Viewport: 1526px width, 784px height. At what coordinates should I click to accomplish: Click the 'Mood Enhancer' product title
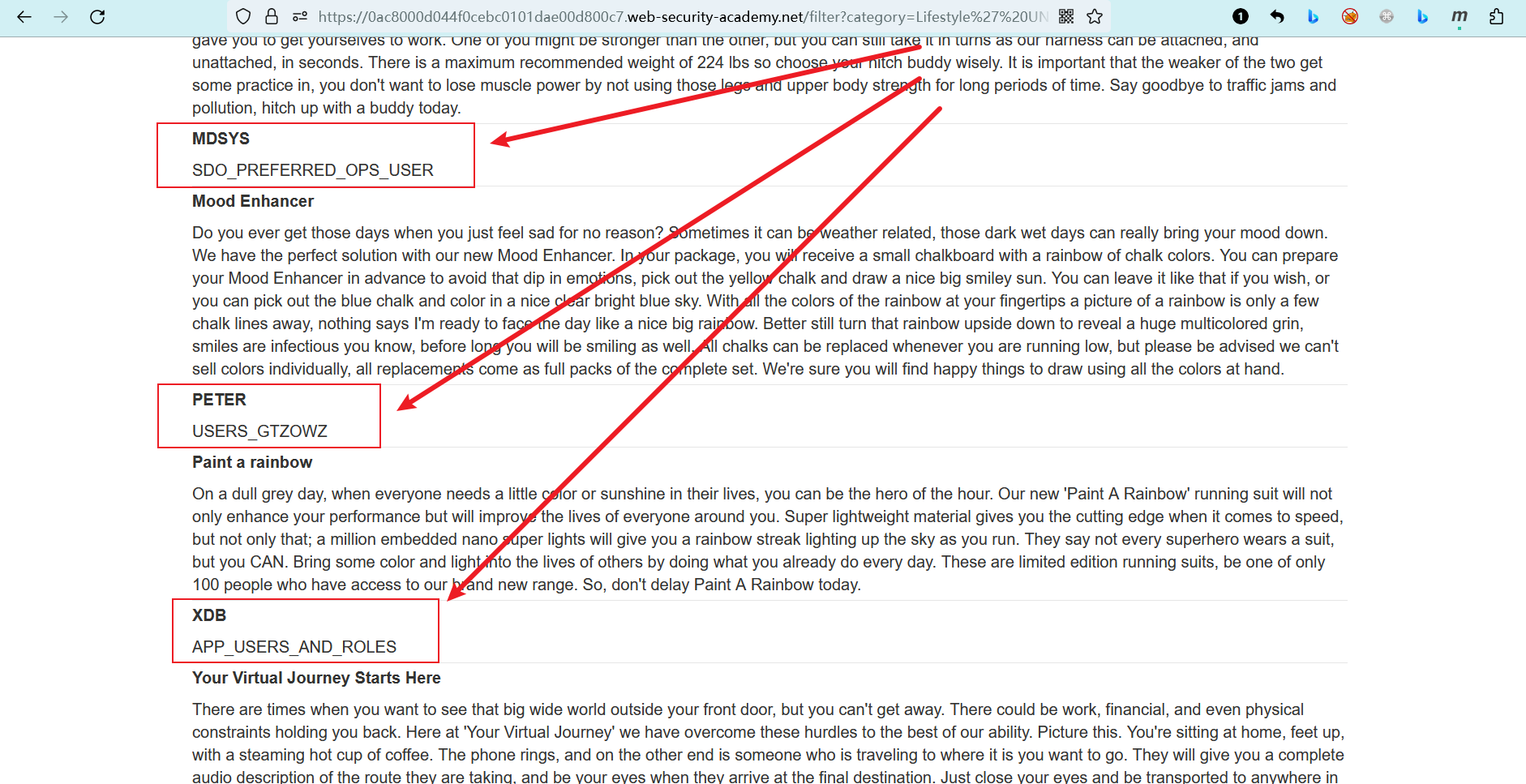click(x=253, y=201)
